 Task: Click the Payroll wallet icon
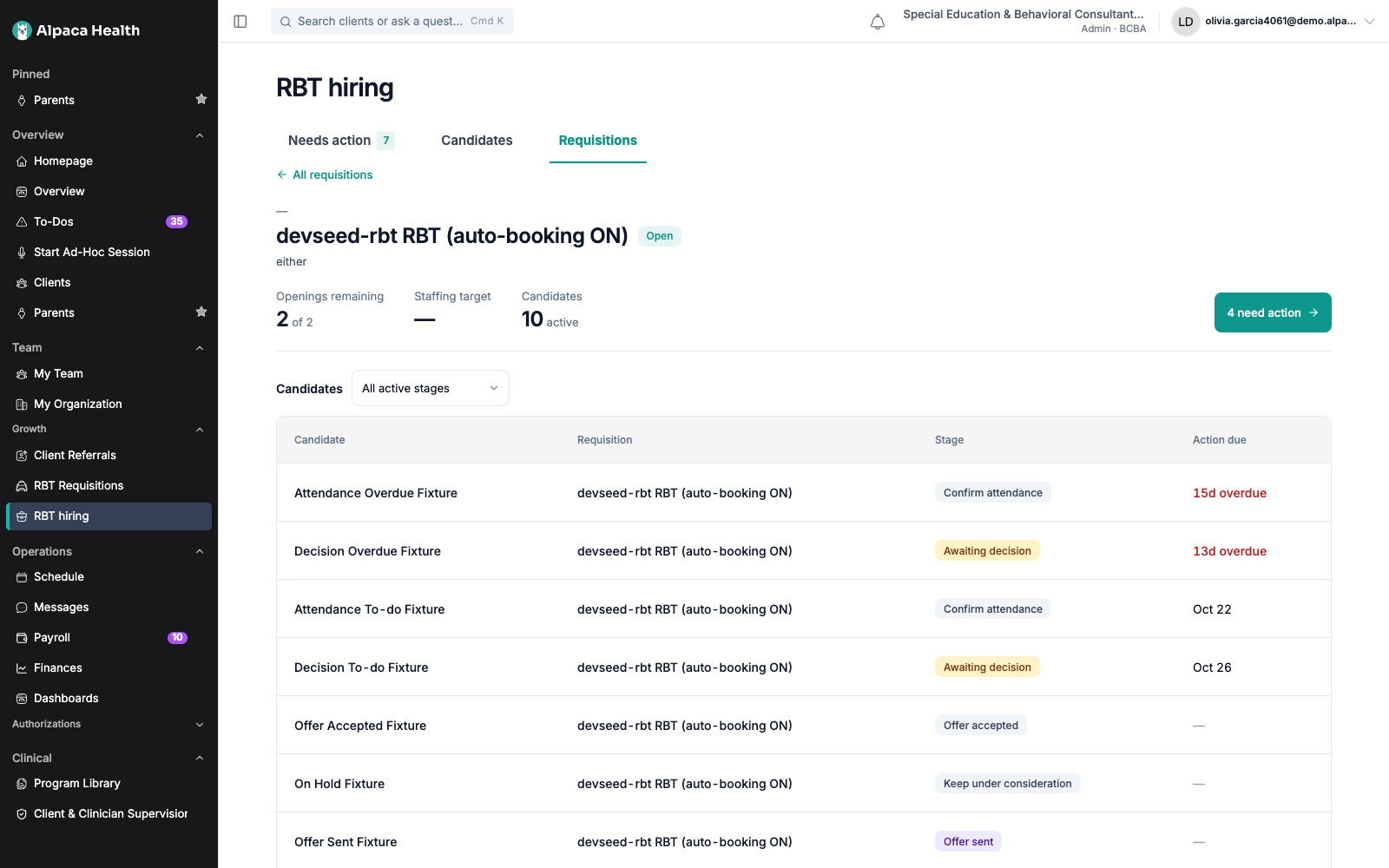coord(22,638)
